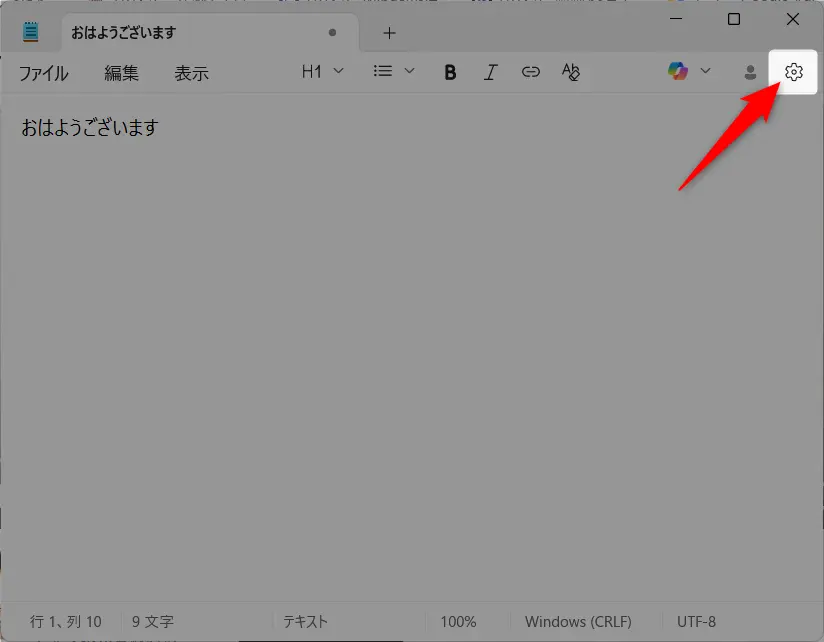
Task: Toggle italic formatting
Action: 490,72
